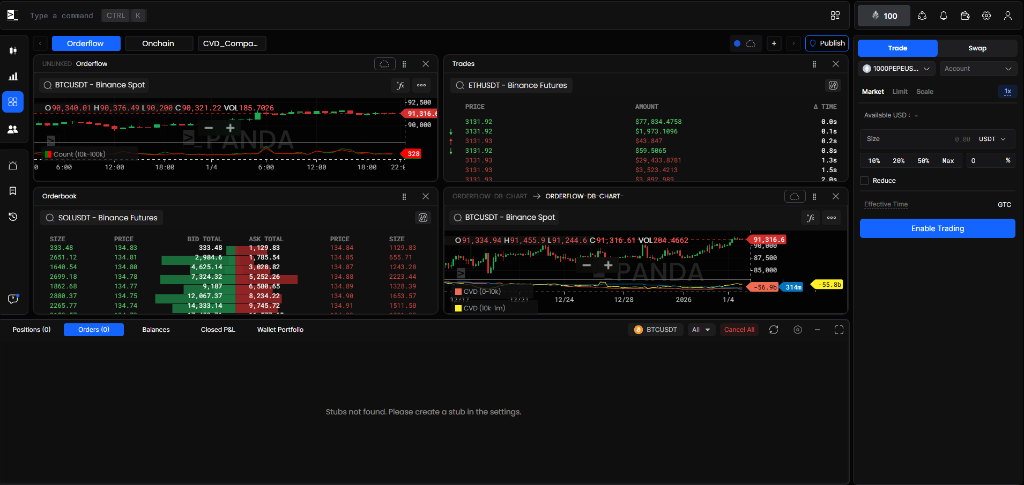Select Limit order type

coord(900,92)
